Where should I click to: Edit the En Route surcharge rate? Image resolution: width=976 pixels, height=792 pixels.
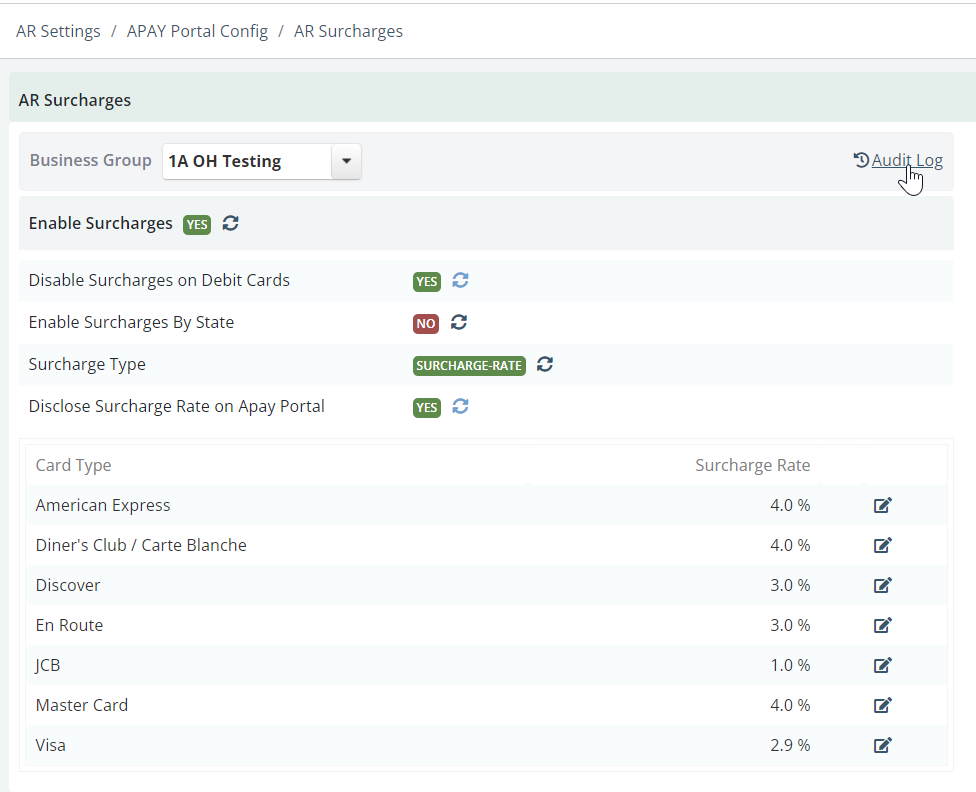pyautogui.click(x=883, y=625)
